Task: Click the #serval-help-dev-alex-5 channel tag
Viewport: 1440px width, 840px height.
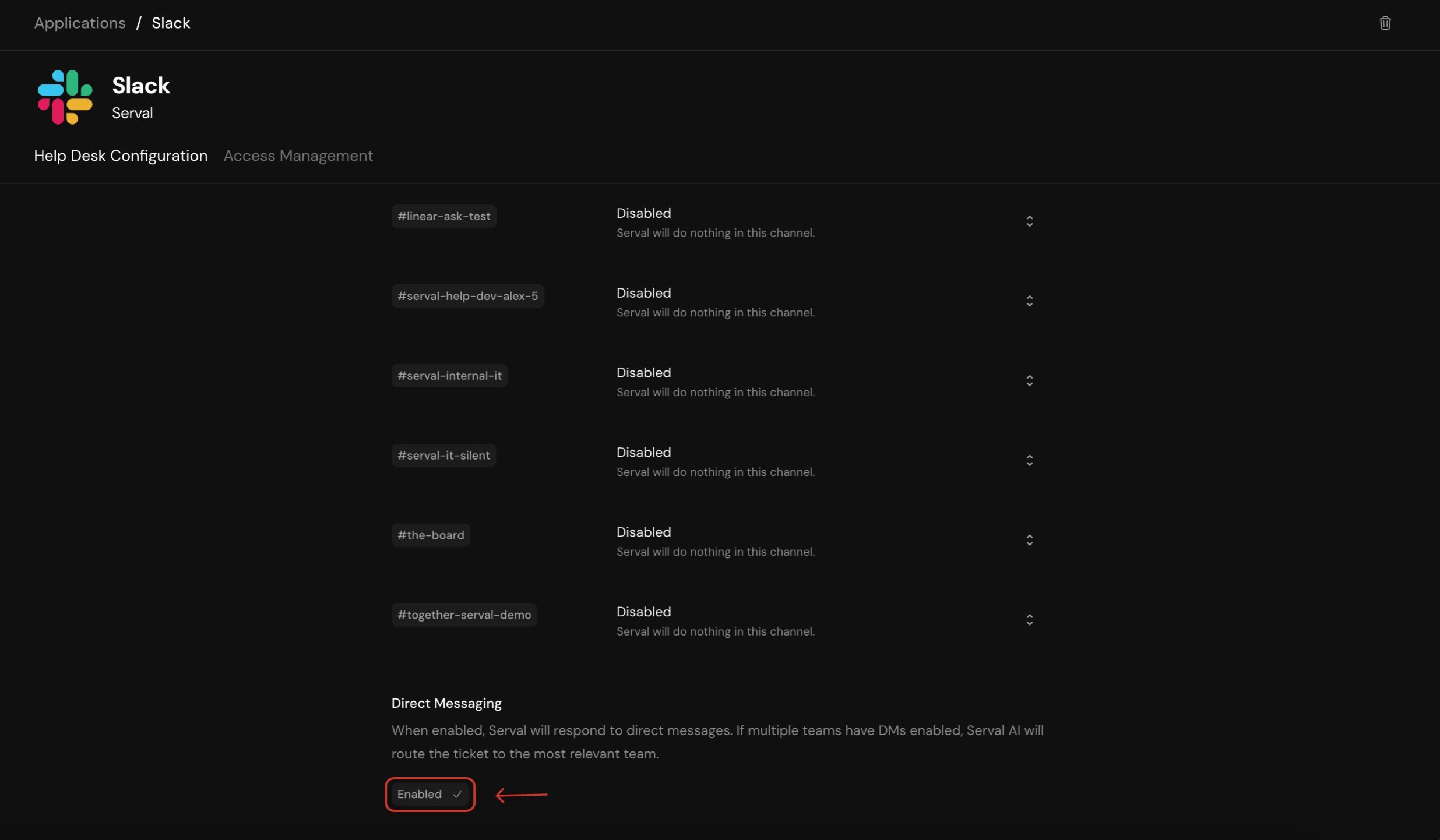Action: coord(468,296)
